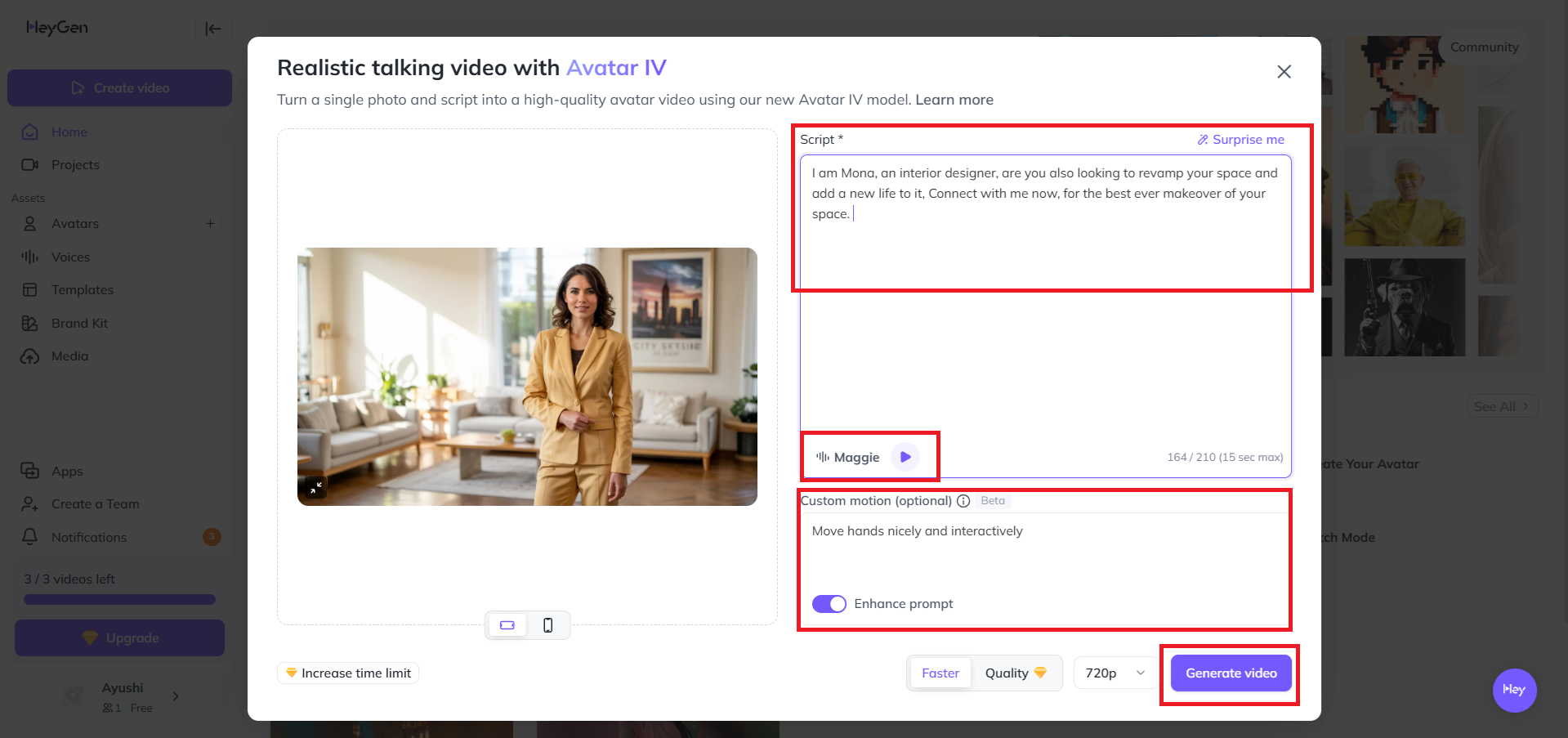
Task: Click the Ayushi profile avatar icon
Action: tap(74, 696)
